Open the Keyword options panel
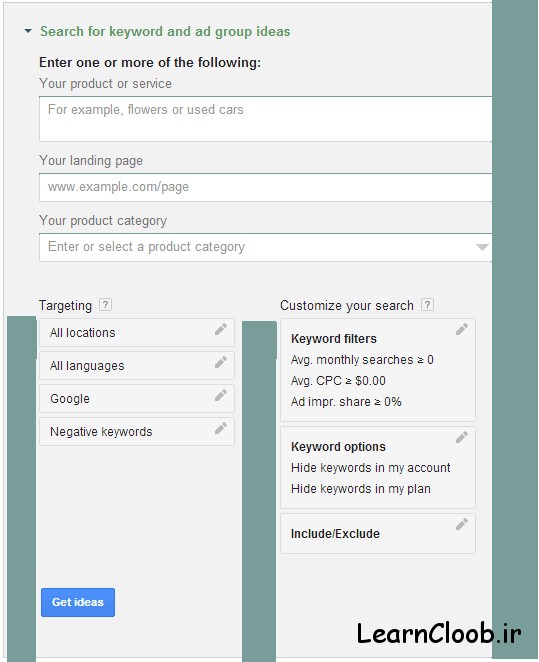The image size is (539, 662). (378, 467)
